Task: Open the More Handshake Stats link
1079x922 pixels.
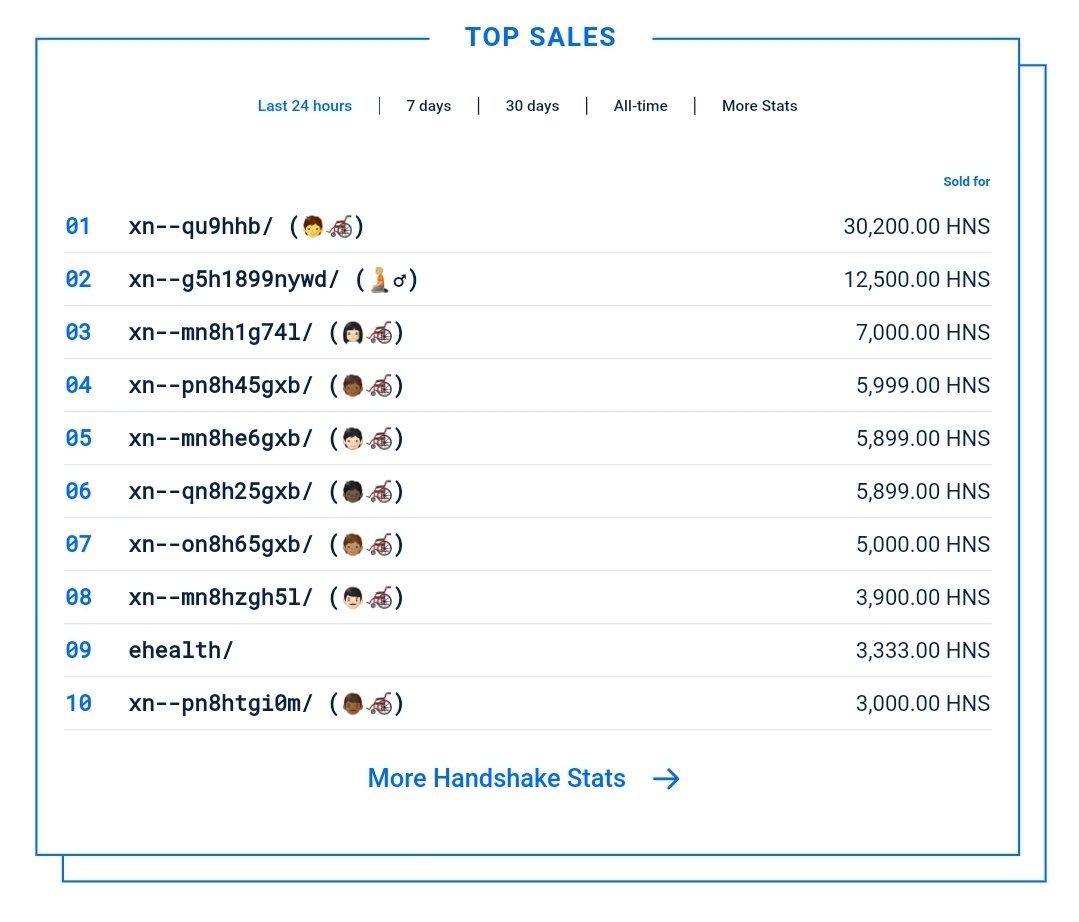Action: click(x=496, y=778)
